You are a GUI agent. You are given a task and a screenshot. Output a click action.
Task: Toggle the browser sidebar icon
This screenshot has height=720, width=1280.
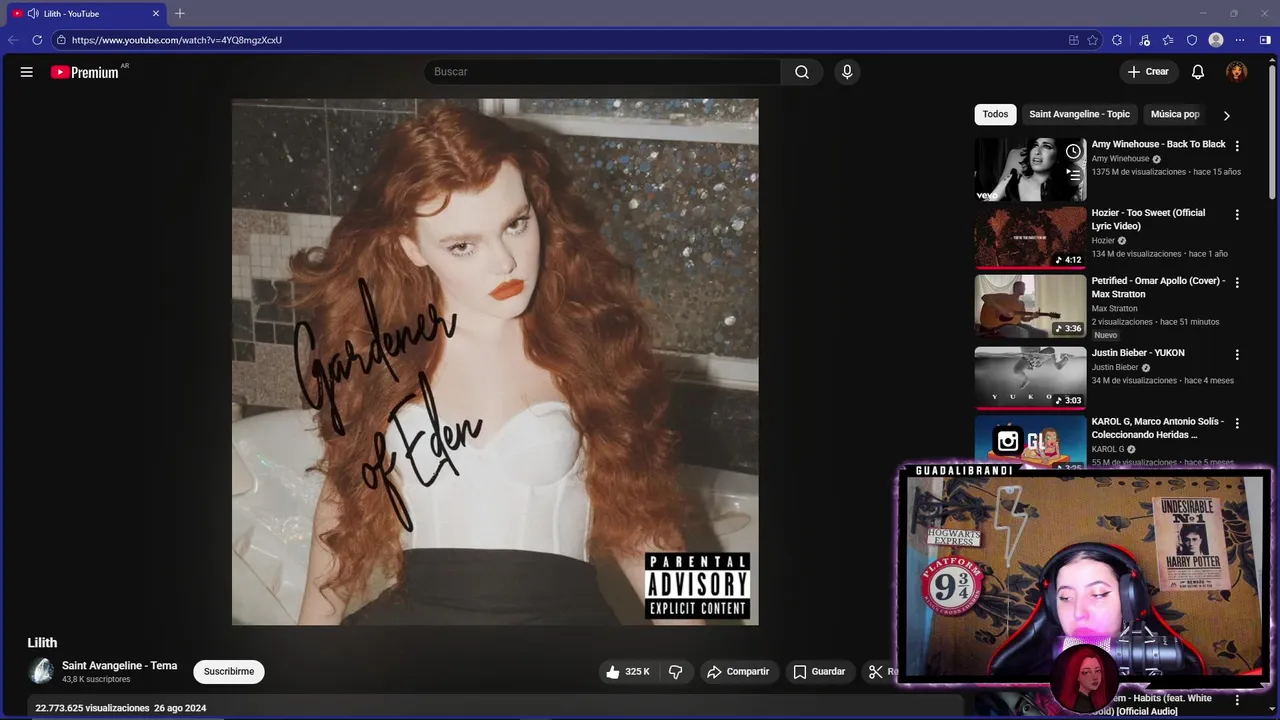1265,40
